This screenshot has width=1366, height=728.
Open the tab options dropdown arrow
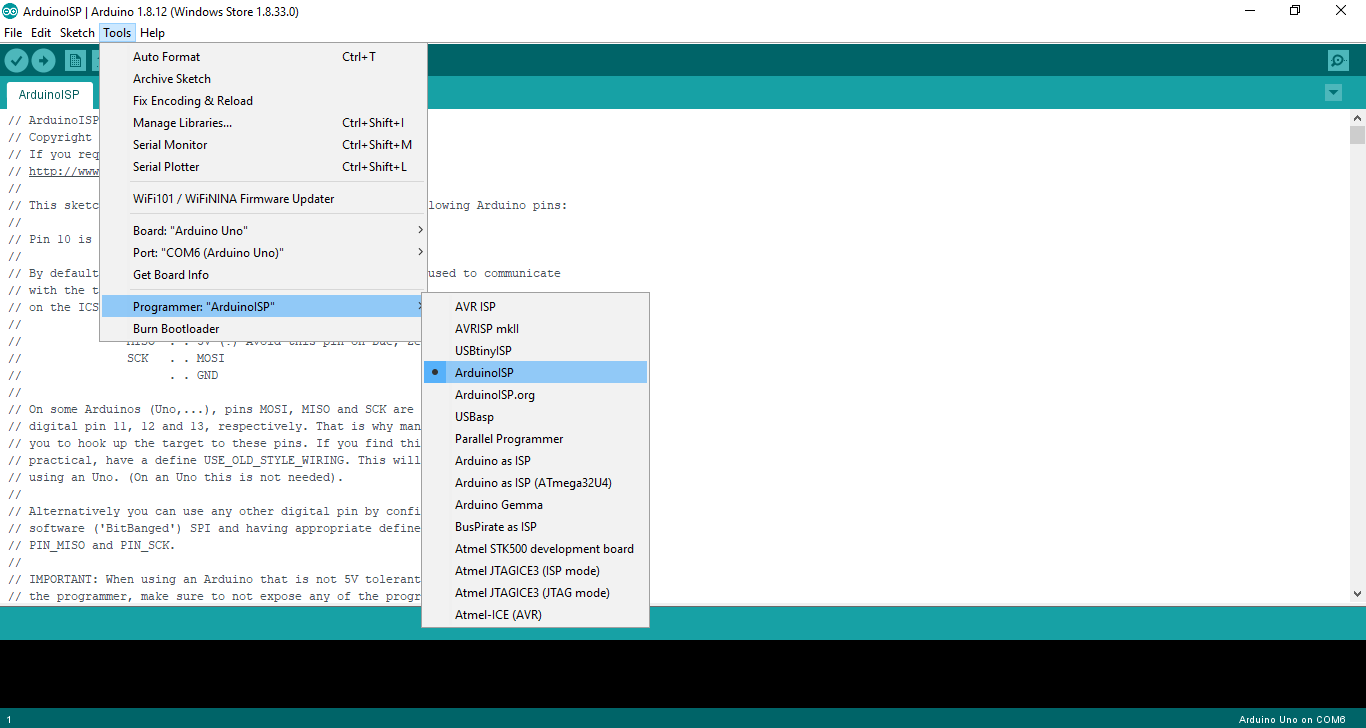(1333, 93)
